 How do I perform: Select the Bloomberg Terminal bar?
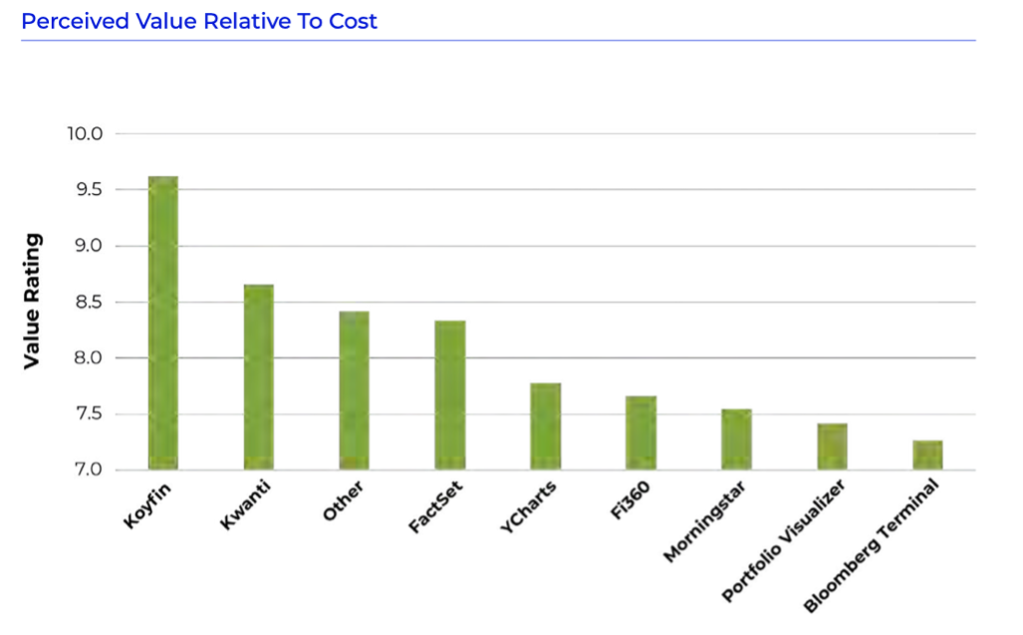928,455
